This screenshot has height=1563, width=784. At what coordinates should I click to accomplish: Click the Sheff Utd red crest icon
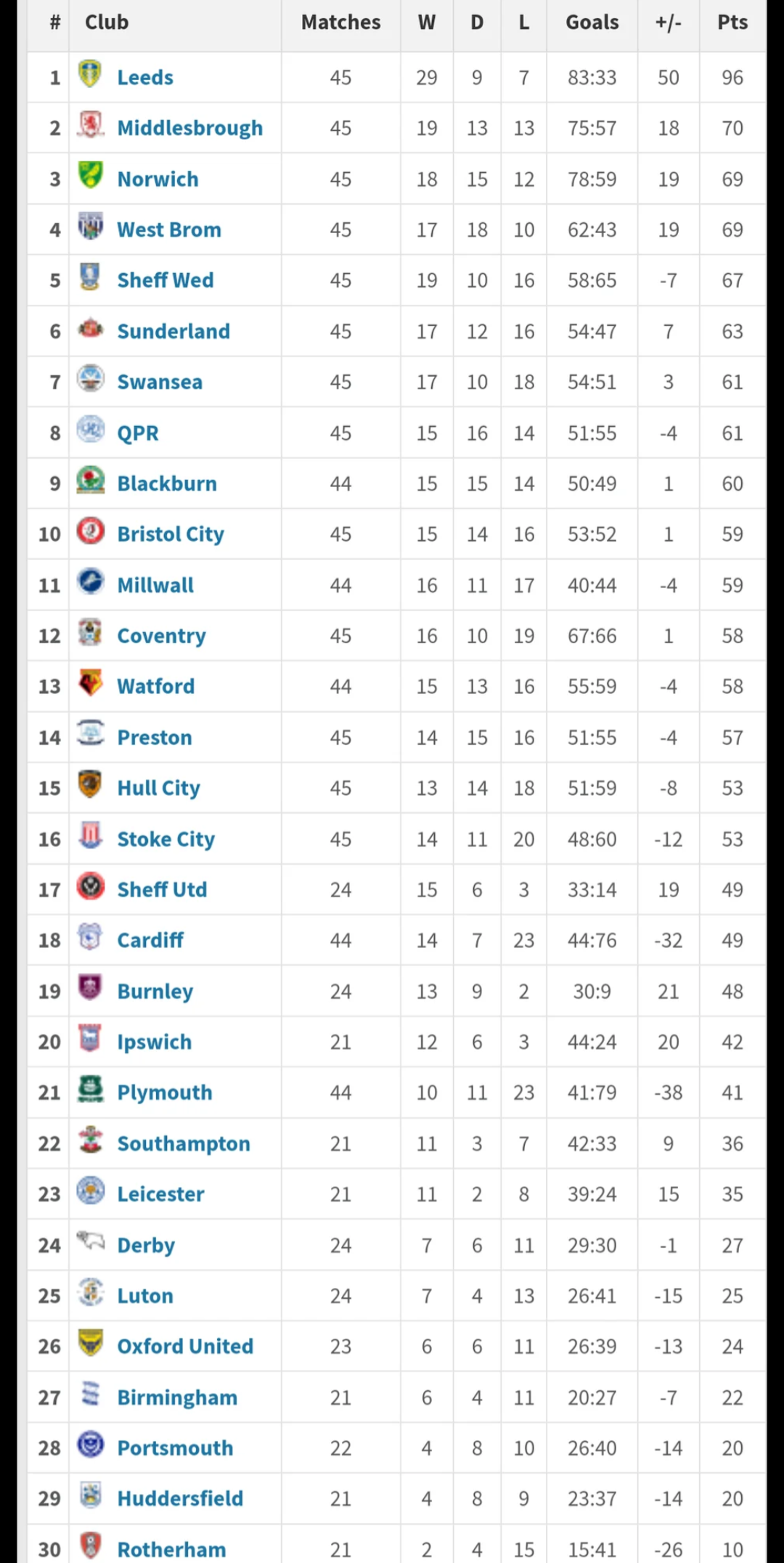pyautogui.click(x=90, y=886)
